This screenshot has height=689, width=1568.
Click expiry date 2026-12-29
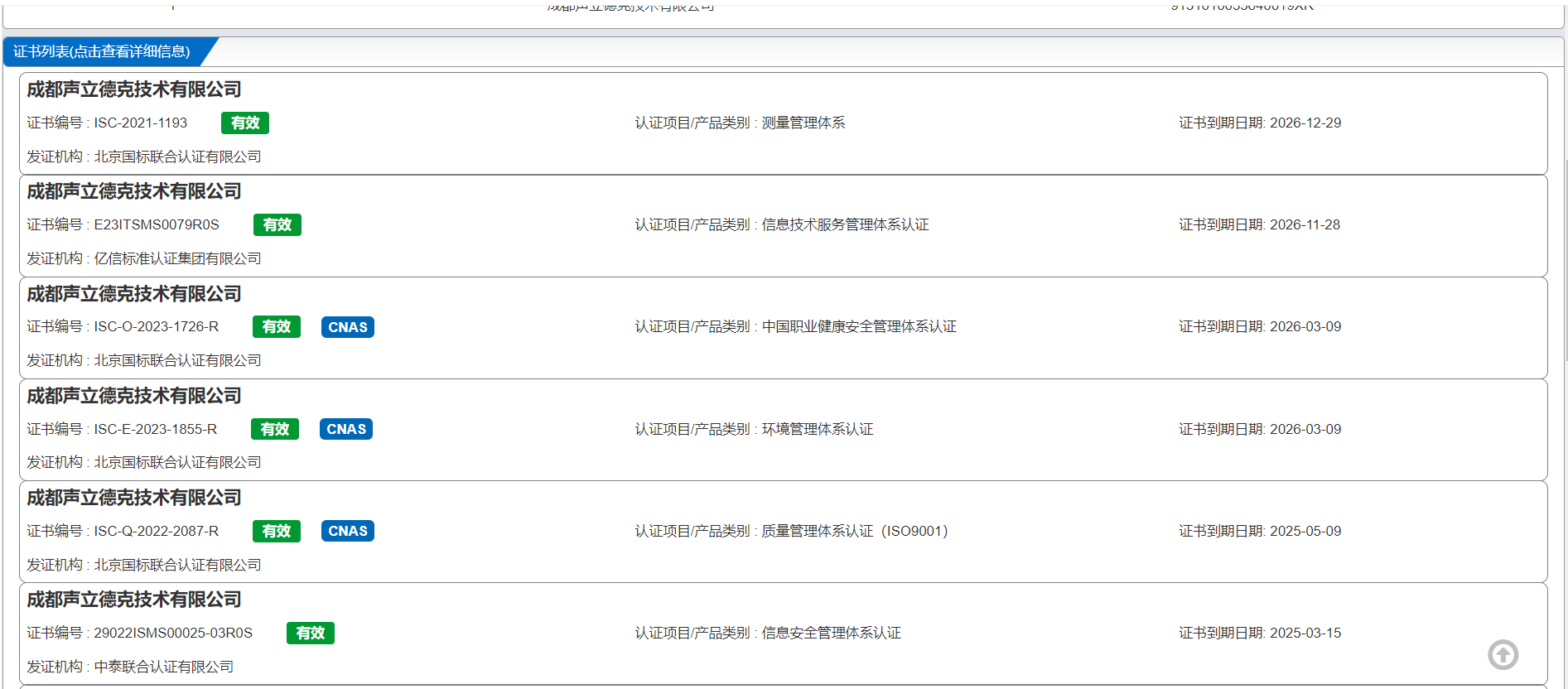[x=1305, y=123]
